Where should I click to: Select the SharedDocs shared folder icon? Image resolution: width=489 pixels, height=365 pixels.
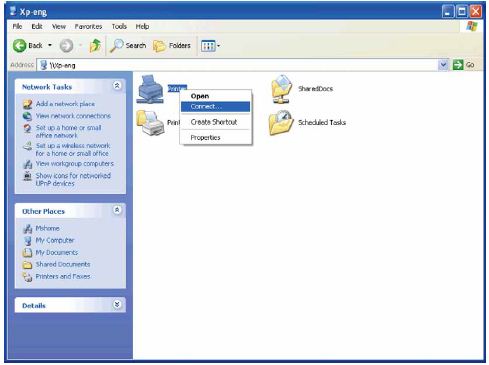coord(282,89)
